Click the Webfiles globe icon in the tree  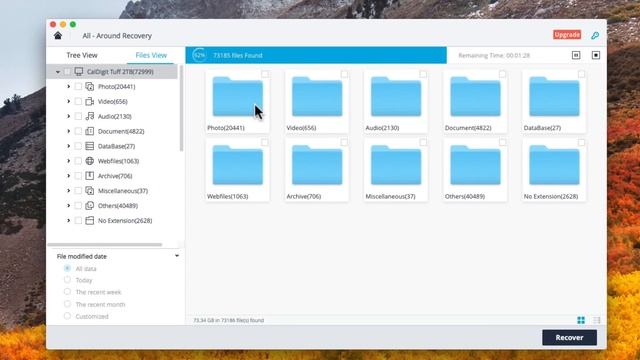90,161
